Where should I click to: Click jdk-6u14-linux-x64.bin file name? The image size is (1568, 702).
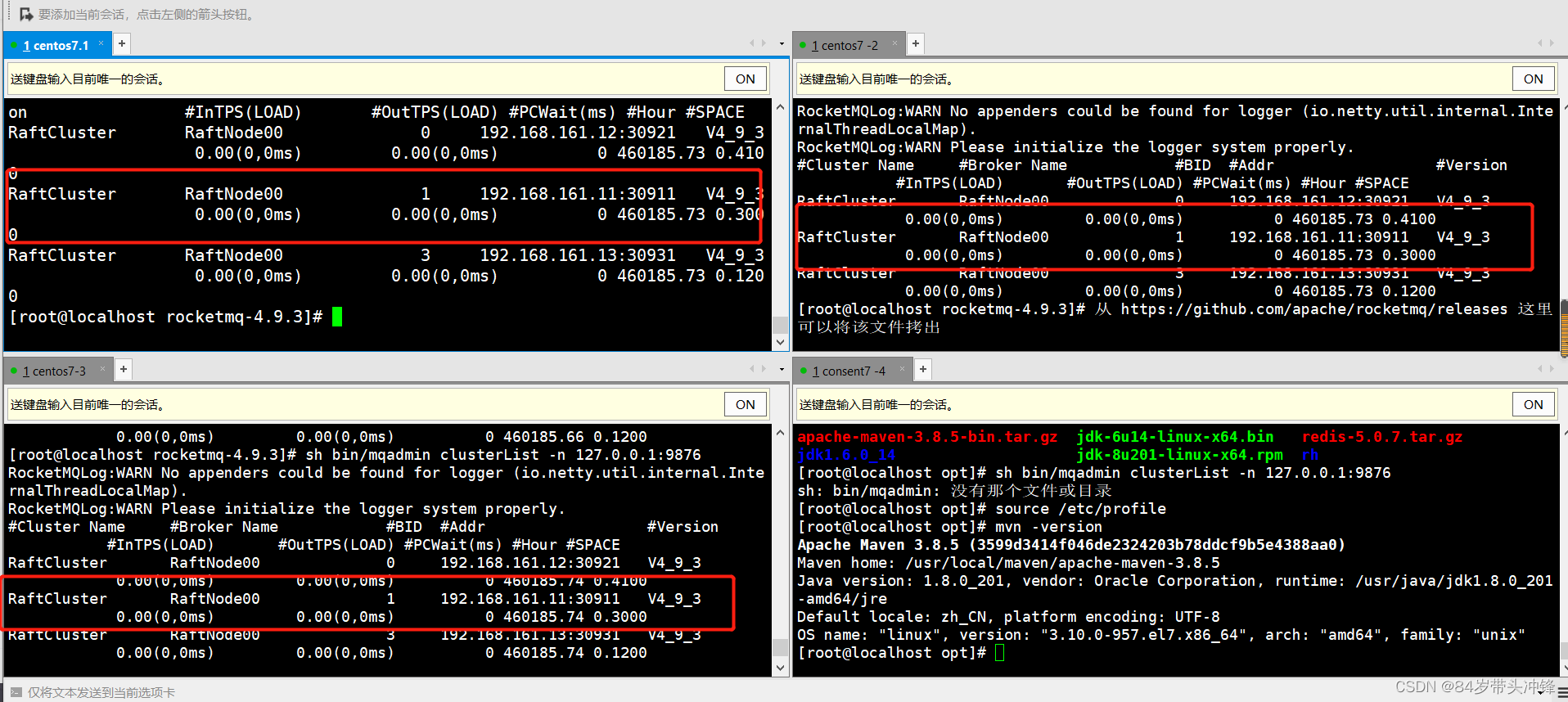(1174, 437)
